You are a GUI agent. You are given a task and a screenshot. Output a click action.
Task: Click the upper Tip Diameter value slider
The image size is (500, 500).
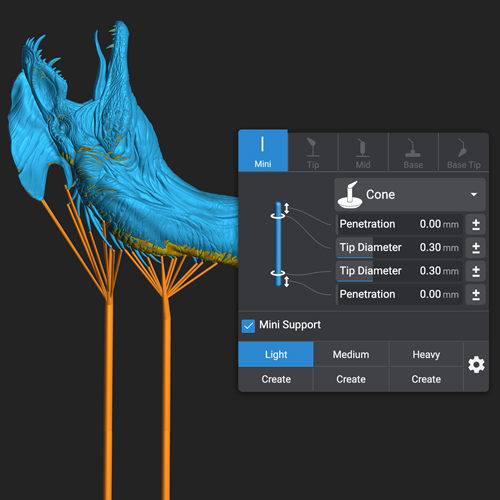click(399, 248)
